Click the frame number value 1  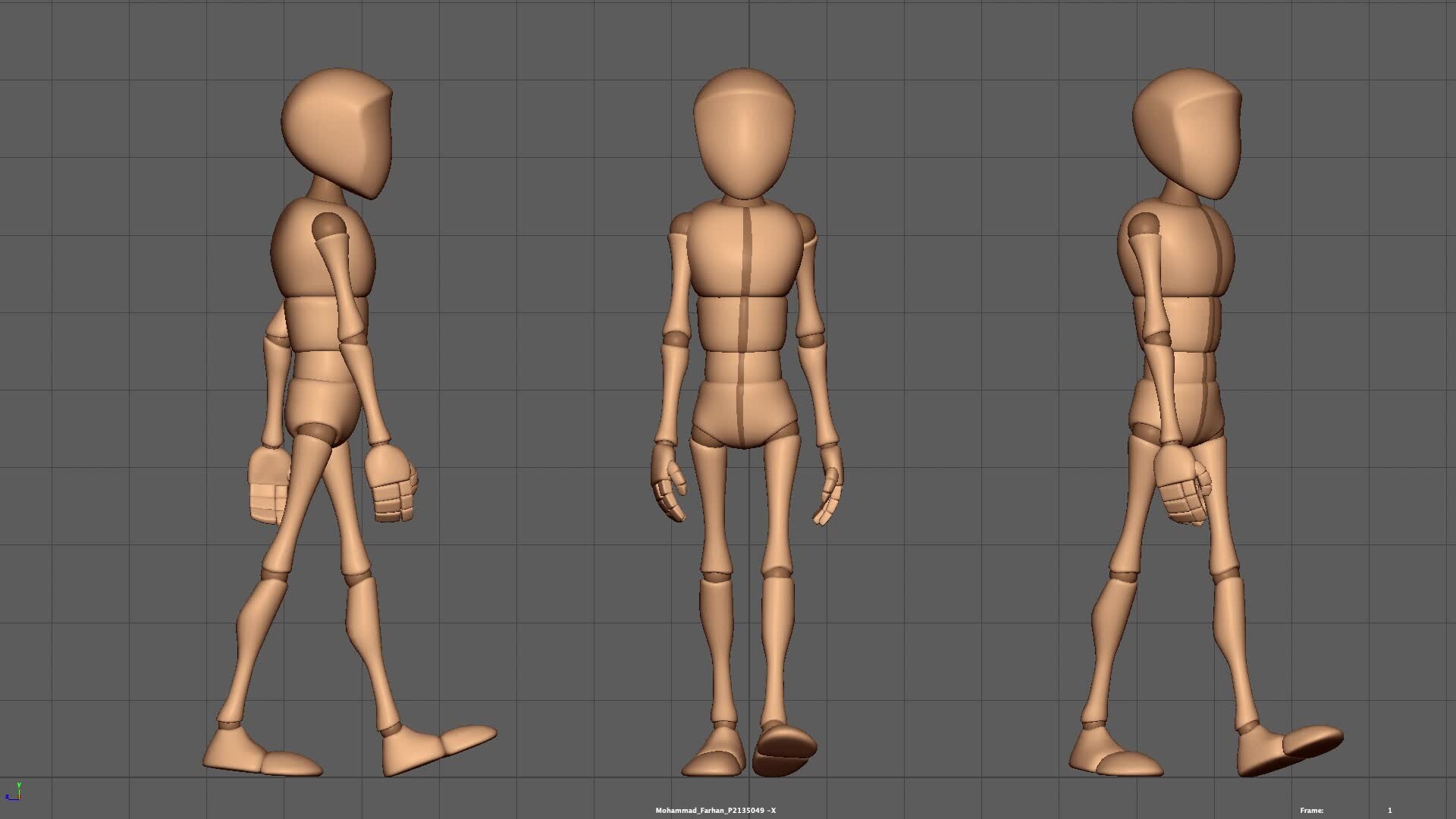click(x=1389, y=811)
